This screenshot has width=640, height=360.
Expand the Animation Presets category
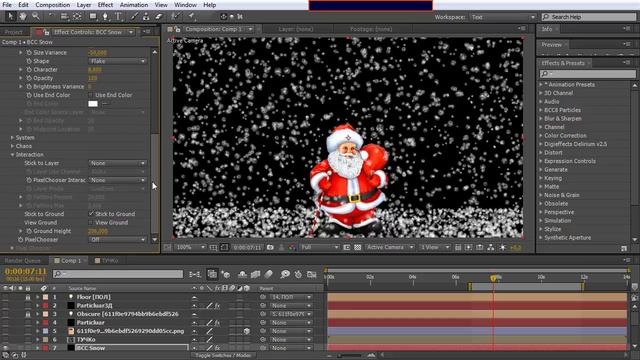point(541,84)
